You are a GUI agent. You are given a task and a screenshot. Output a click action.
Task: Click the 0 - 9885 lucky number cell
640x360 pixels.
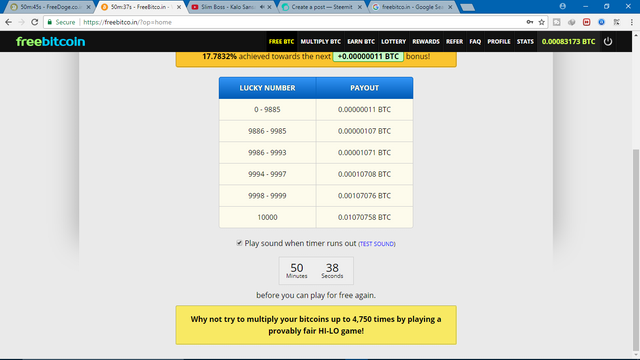tap(267, 109)
